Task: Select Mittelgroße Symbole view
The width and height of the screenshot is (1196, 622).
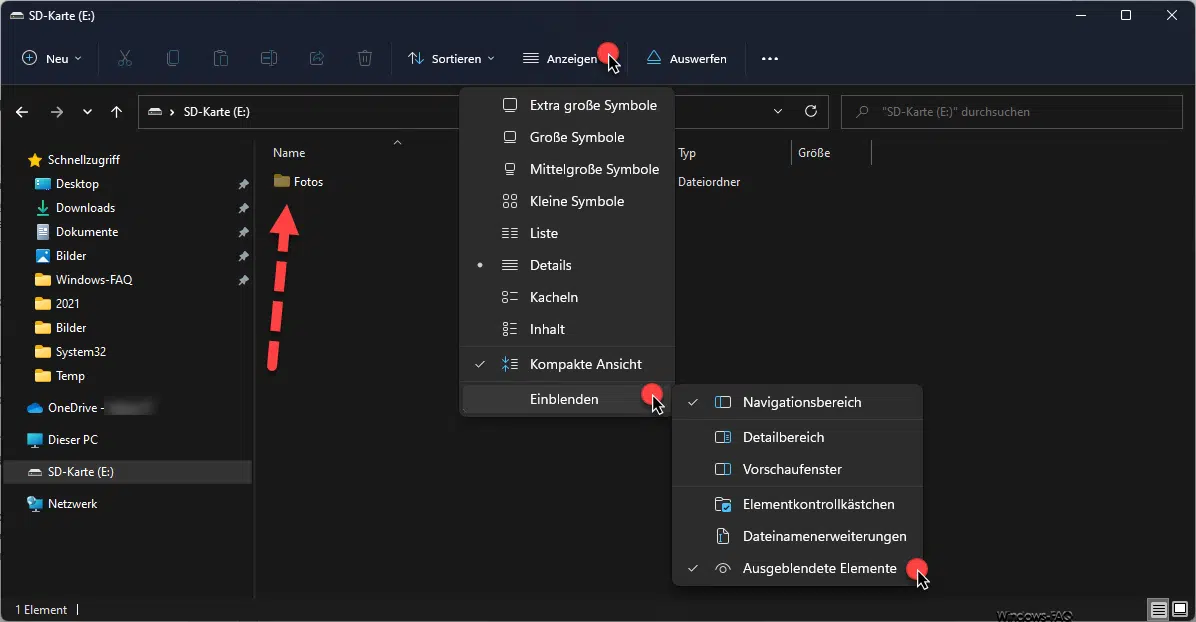Action: point(567,169)
